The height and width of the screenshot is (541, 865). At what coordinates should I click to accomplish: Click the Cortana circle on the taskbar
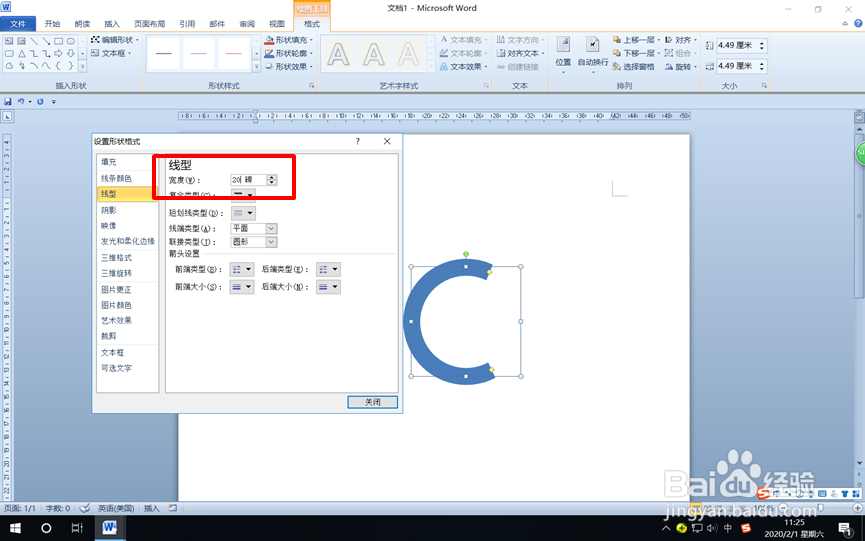pos(46,528)
